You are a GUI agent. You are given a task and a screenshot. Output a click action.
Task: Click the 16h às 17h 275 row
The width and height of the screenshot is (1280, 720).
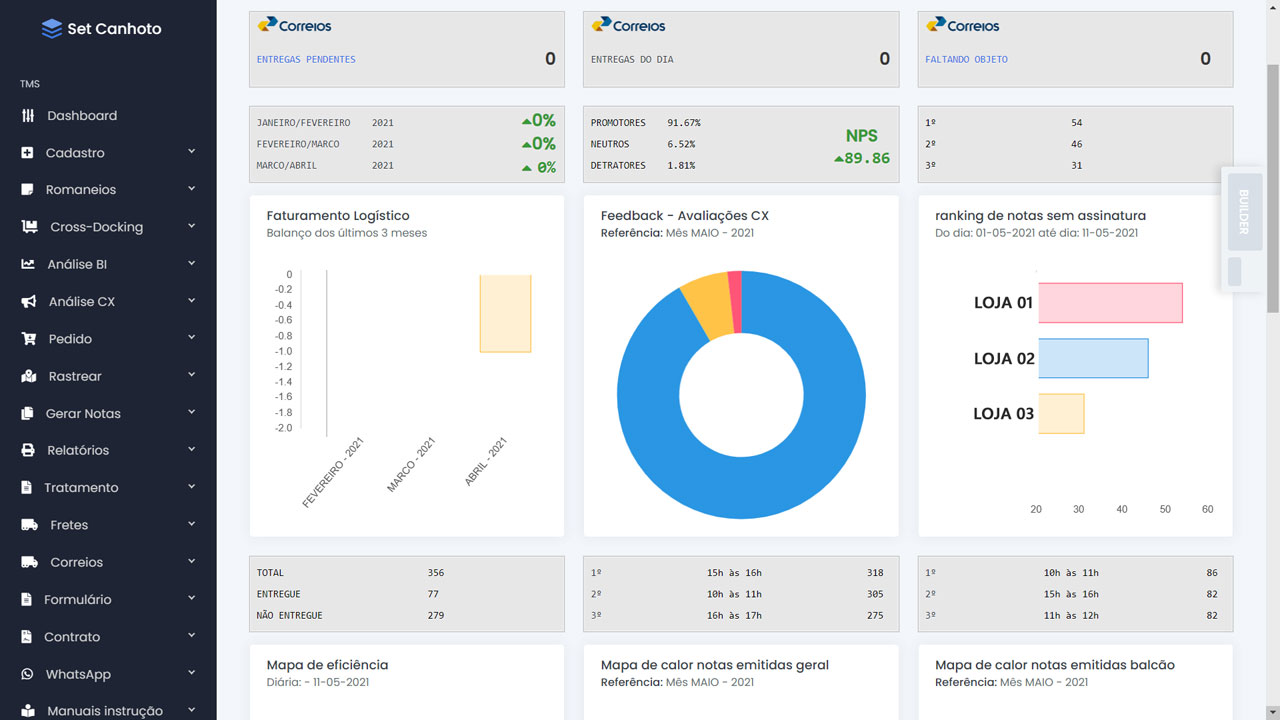[737, 615]
